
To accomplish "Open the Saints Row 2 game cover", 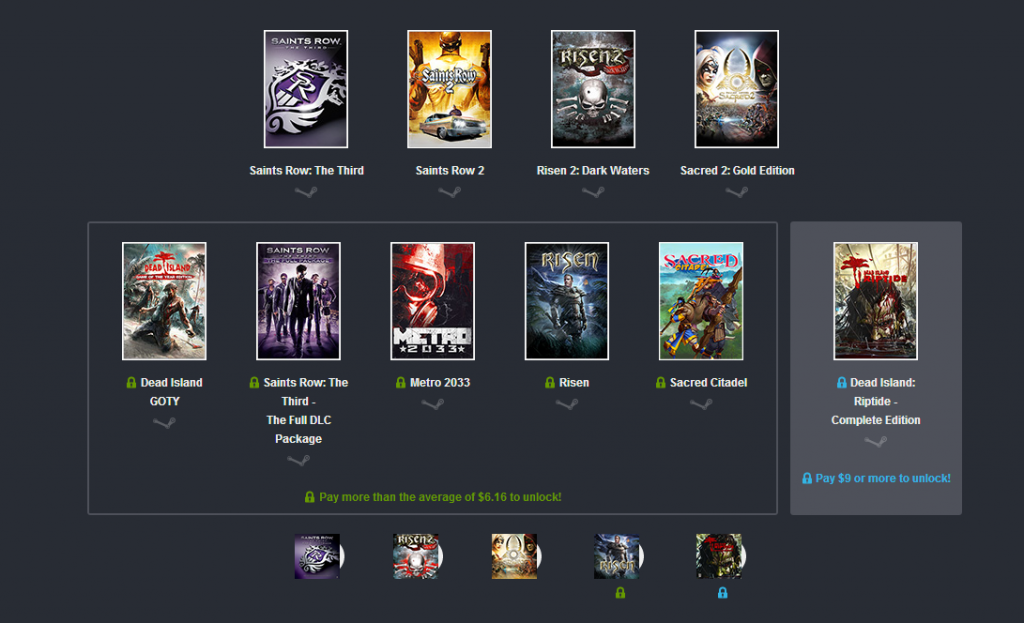I will 449,89.
